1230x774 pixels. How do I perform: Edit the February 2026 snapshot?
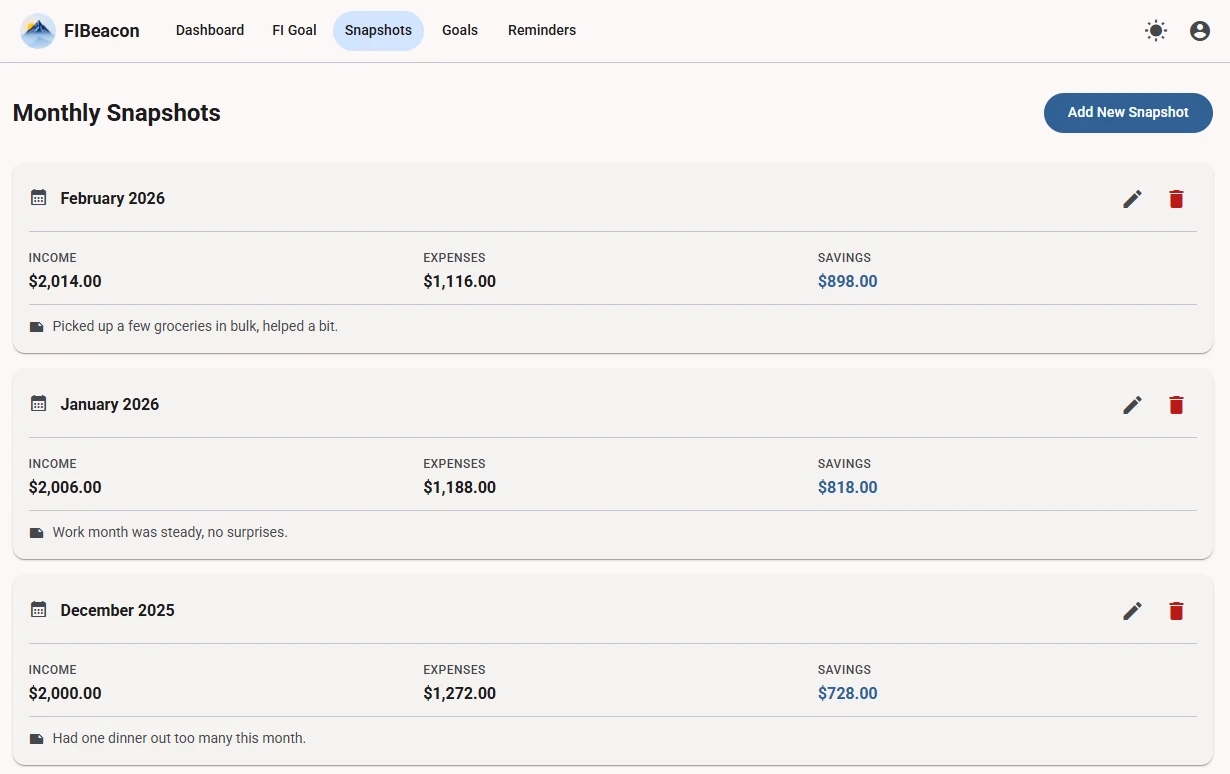pos(1132,199)
